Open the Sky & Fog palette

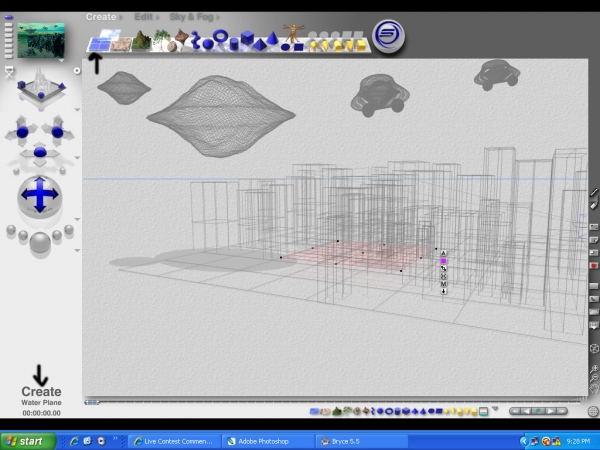(x=191, y=17)
